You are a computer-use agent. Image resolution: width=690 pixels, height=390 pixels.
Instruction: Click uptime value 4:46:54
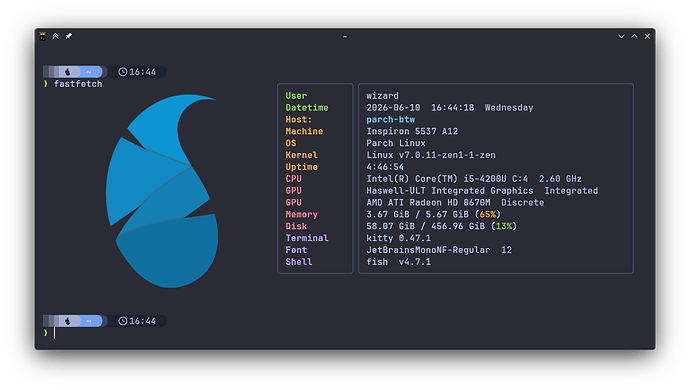[385, 167]
